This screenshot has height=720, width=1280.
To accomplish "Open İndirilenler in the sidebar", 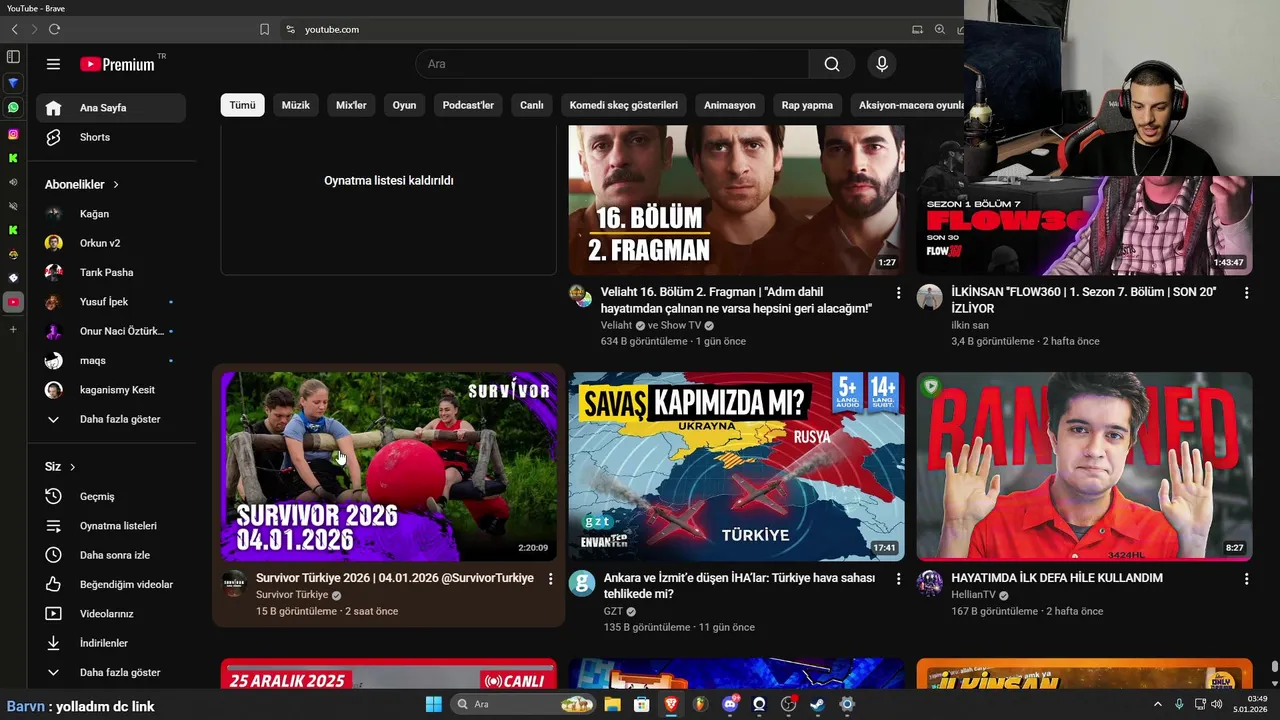I will coord(111,643).
